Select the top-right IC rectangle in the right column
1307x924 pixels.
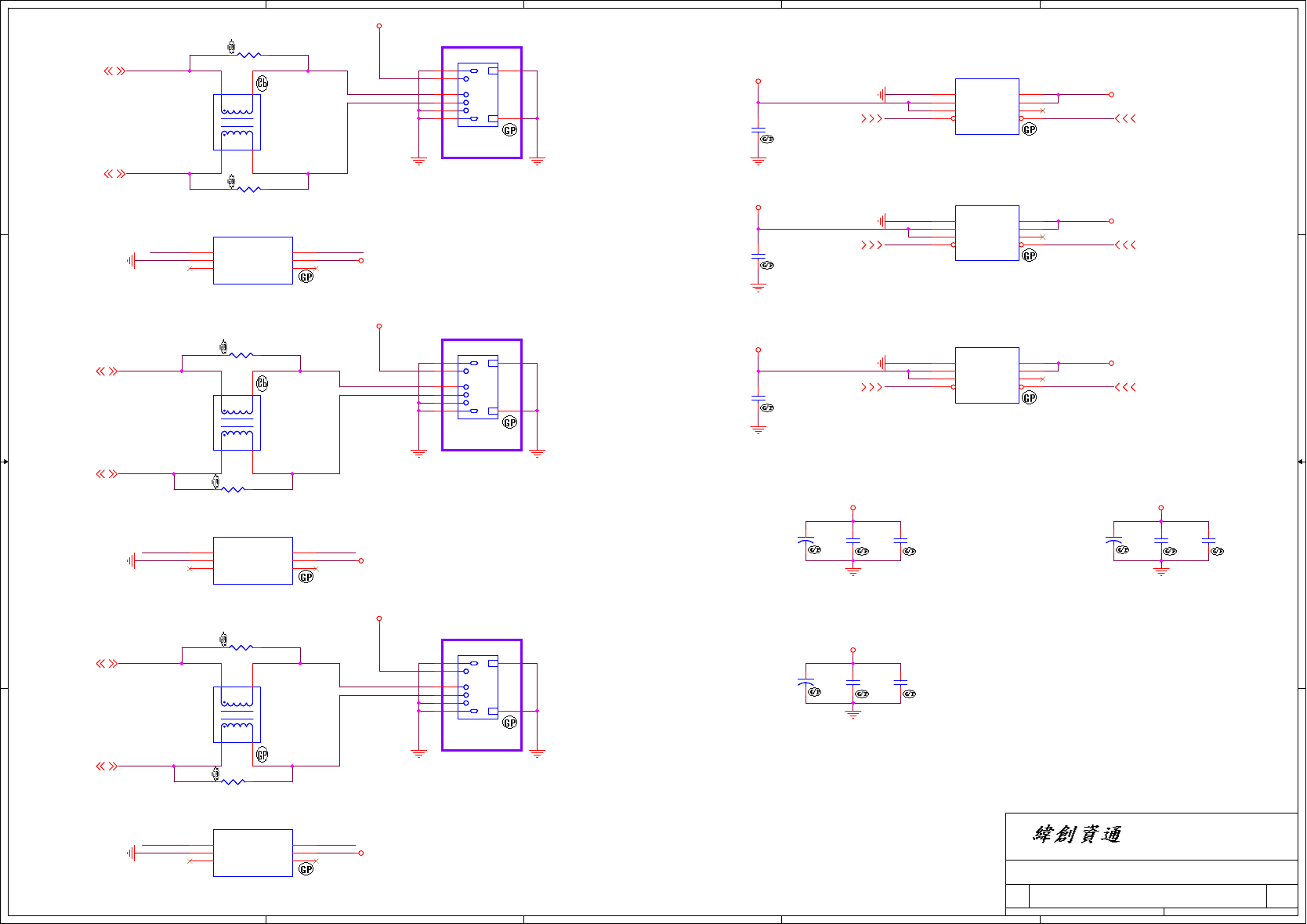click(x=987, y=107)
